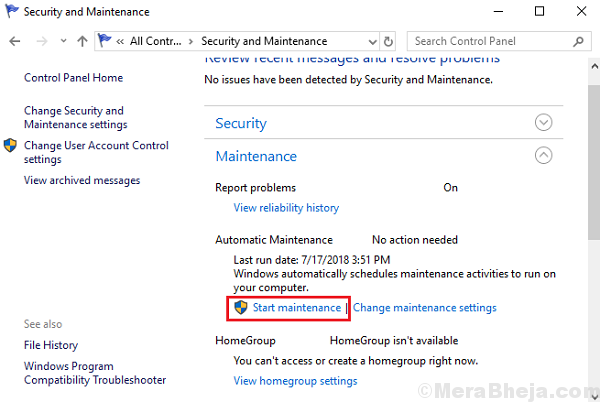Open Change maintenance settings
The height and width of the screenshot is (402, 600).
[425, 308]
